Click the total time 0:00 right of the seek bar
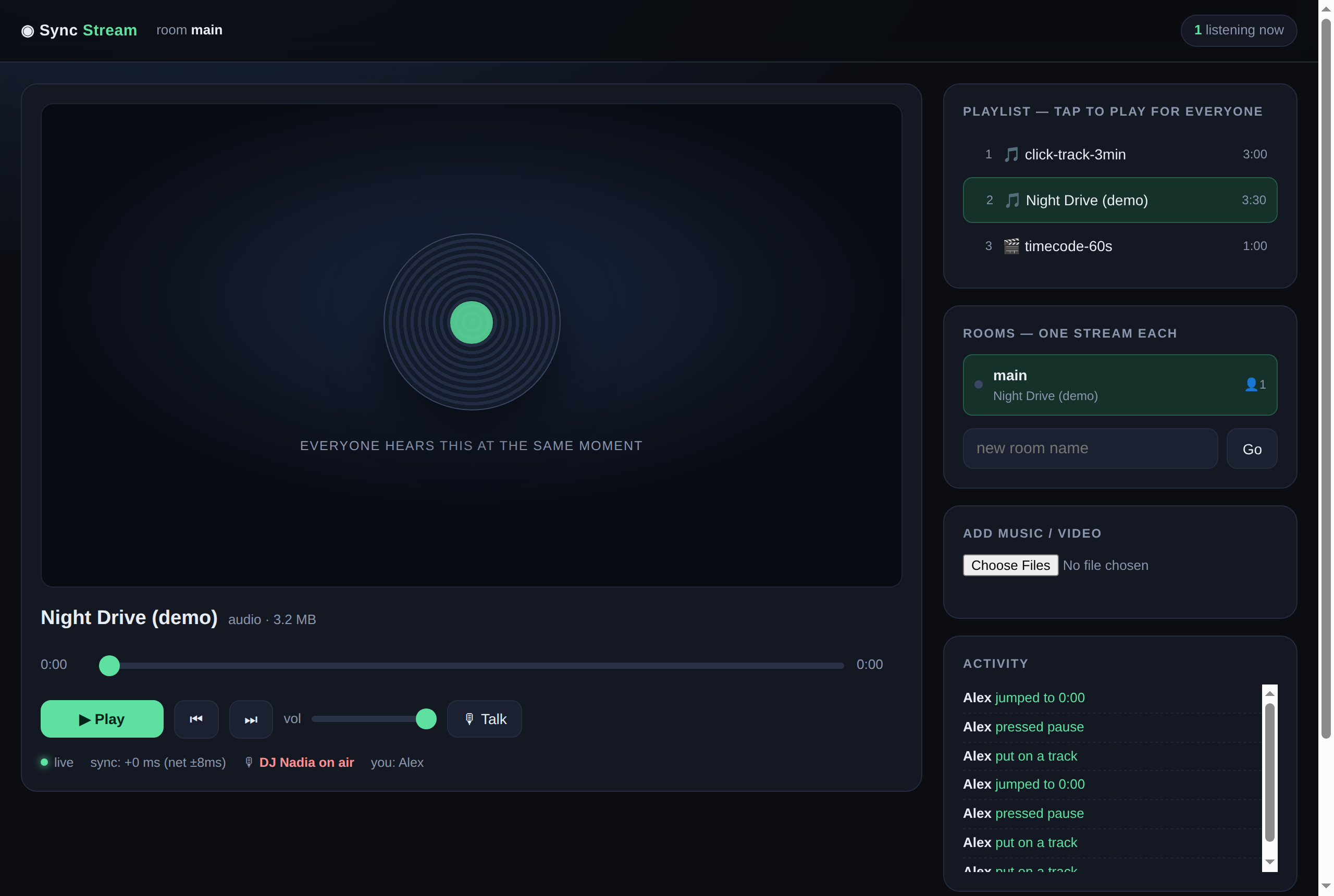 click(x=869, y=665)
